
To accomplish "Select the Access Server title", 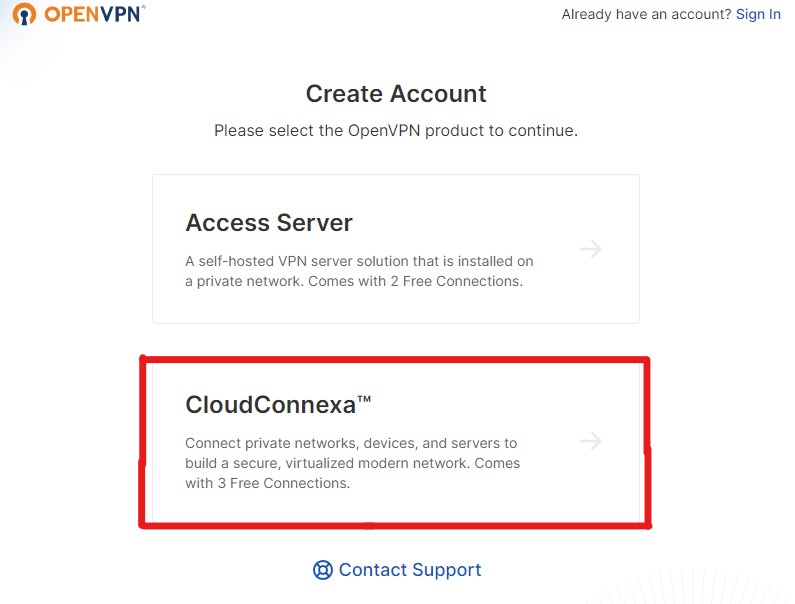I will [269, 223].
